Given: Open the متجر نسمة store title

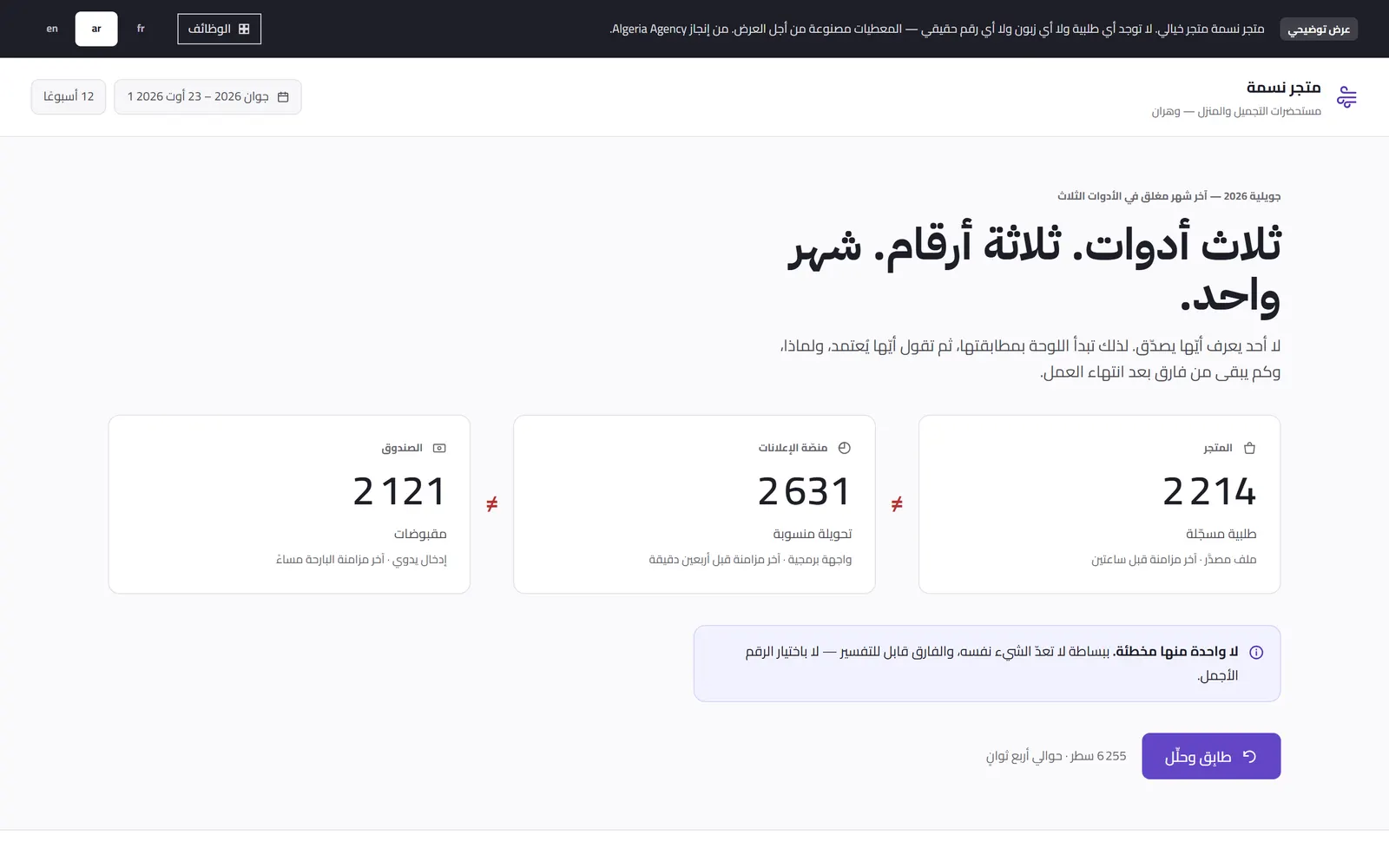Looking at the screenshot, I should [x=1283, y=87].
